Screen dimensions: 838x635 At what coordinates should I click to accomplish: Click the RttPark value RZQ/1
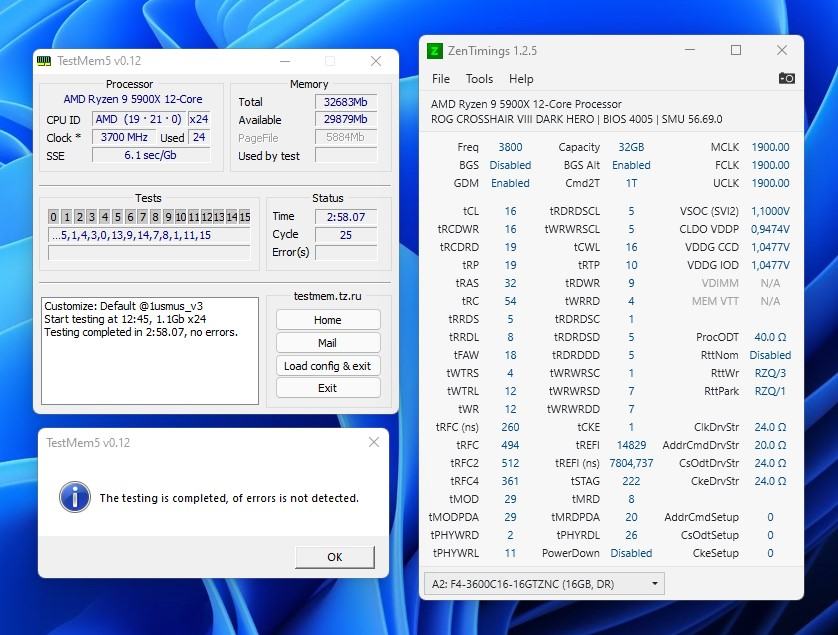(770, 391)
